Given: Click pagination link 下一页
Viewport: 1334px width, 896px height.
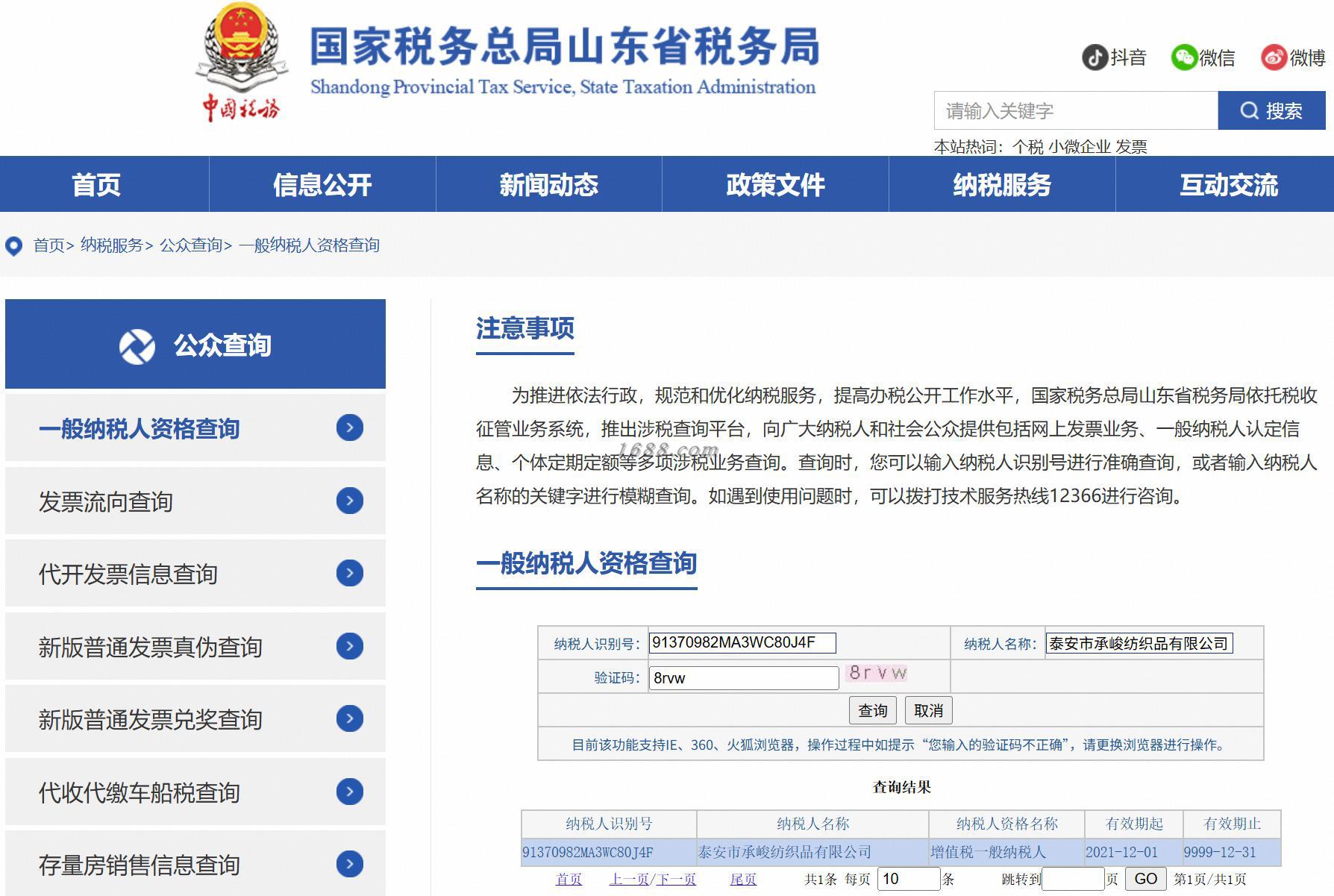Looking at the screenshot, I should pyautogui.click(x=676, y=880).
